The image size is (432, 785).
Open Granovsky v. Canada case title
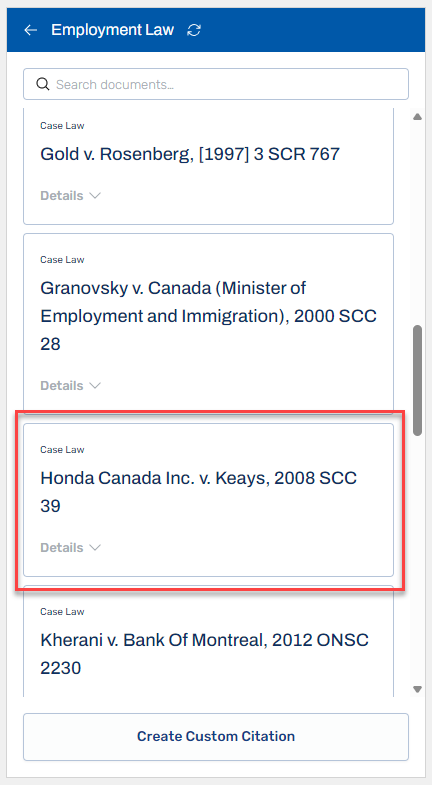point(208,316)
